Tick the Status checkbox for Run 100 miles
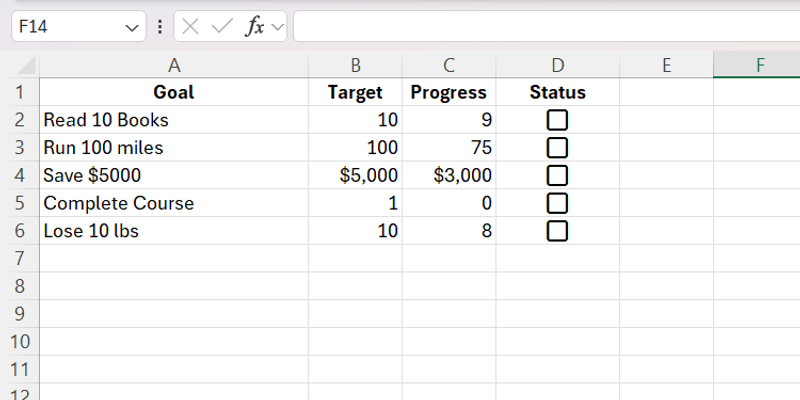The height and width of the screenshot is (400, 800). click(x=557, y=148)
